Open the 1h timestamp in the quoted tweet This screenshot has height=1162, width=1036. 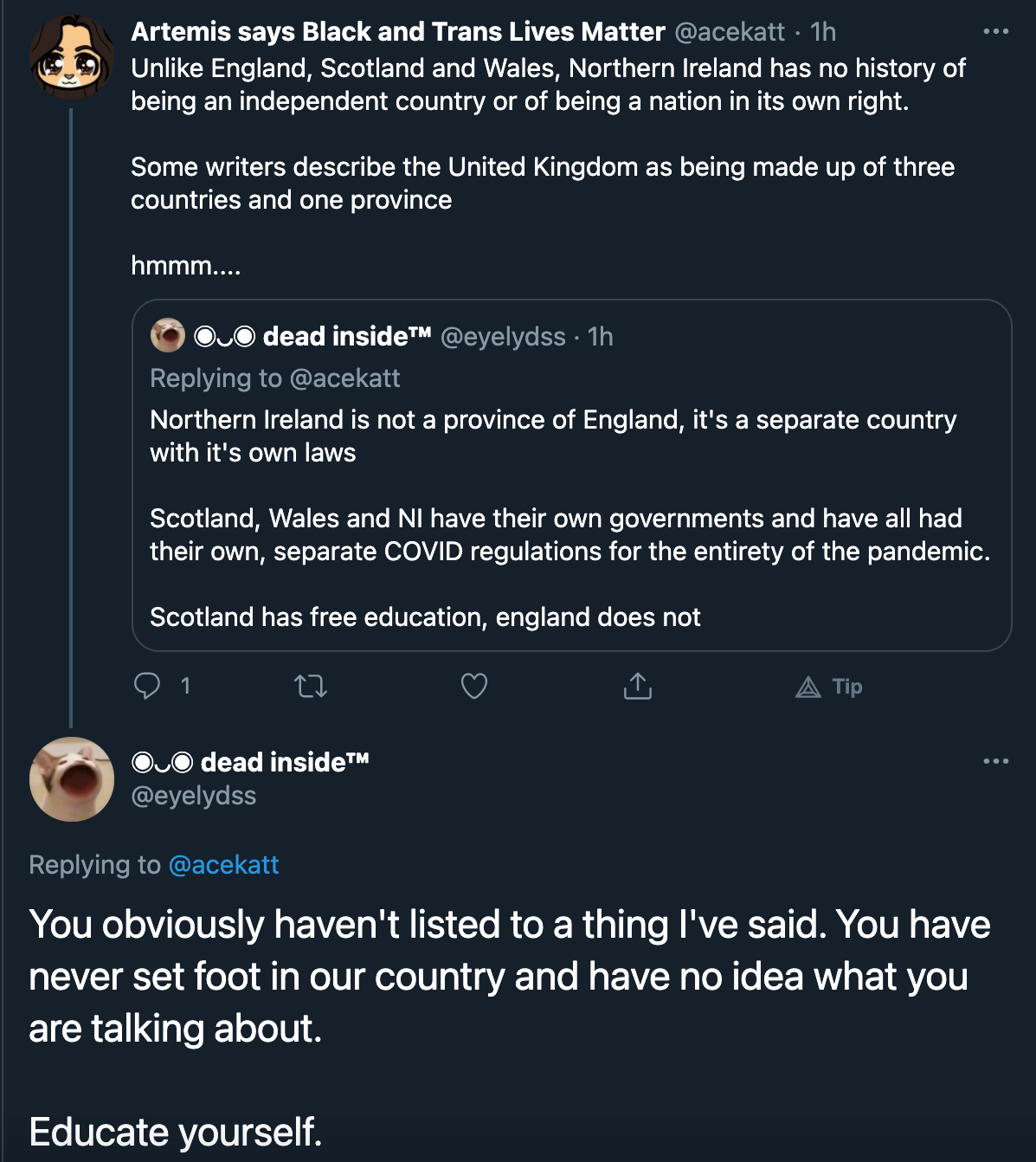pyautogui.click(x=601, y=336)
